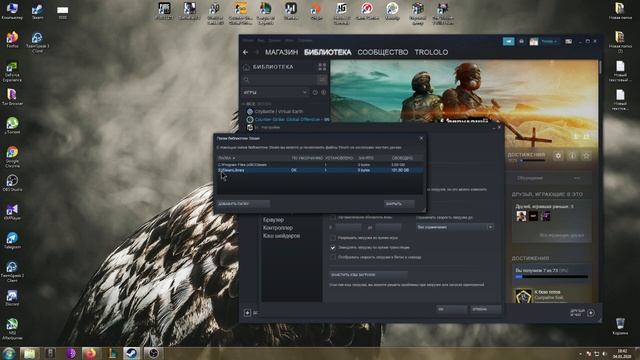Click Firefox icon in the taskbar
Viewport: 640px width, 360px height.
click(90, 353)
